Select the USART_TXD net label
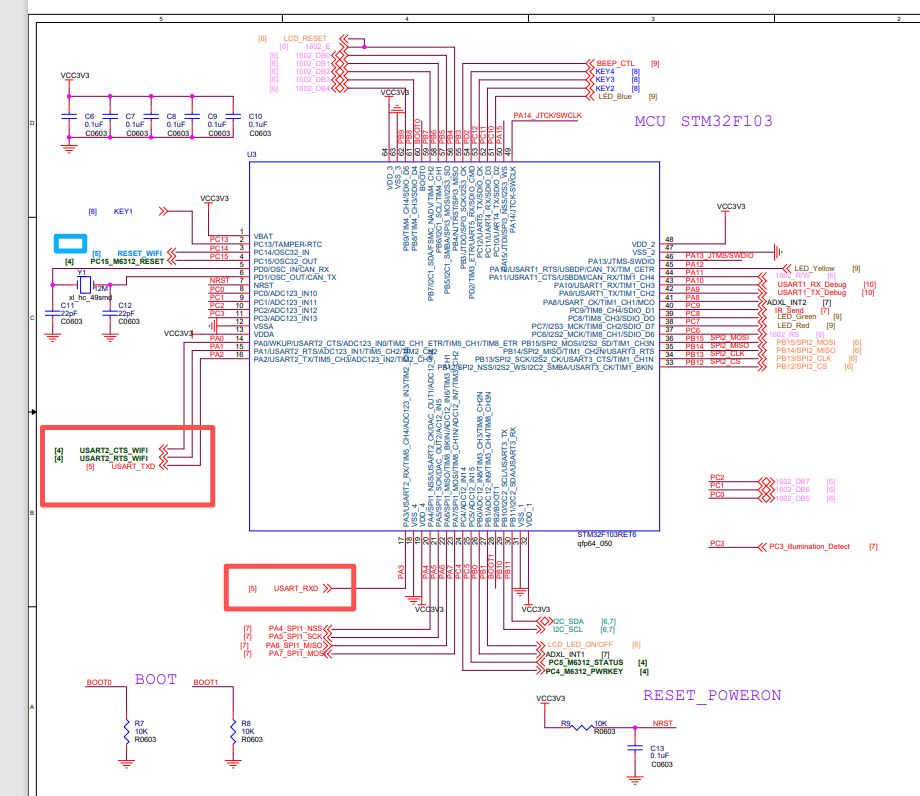 coord(133,466)
